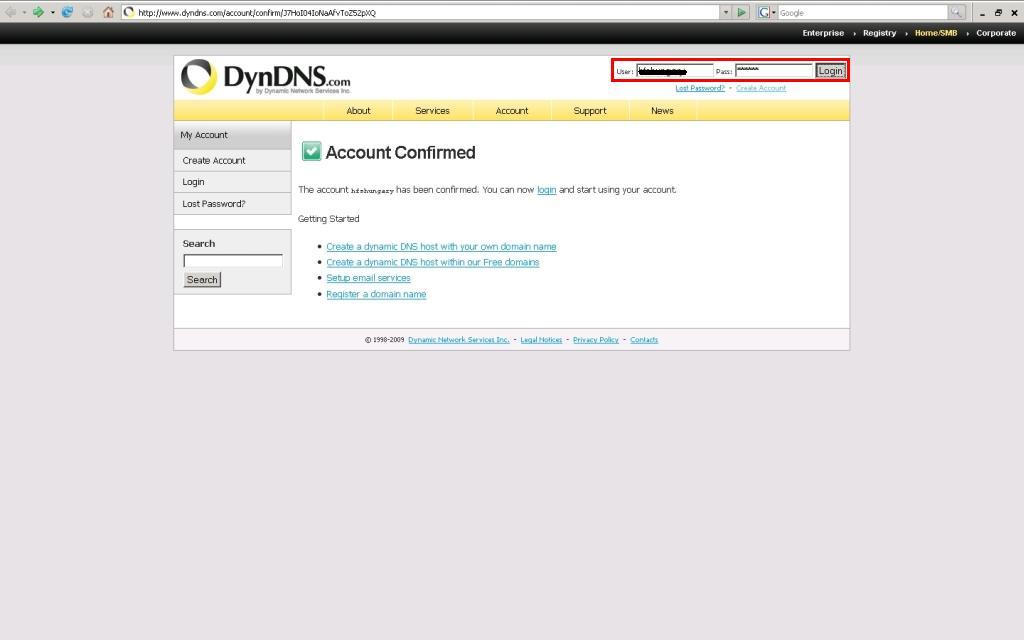Click the sidebar Search button
The height and width of the screenshot is (640, 1024).
coord(202,280)
